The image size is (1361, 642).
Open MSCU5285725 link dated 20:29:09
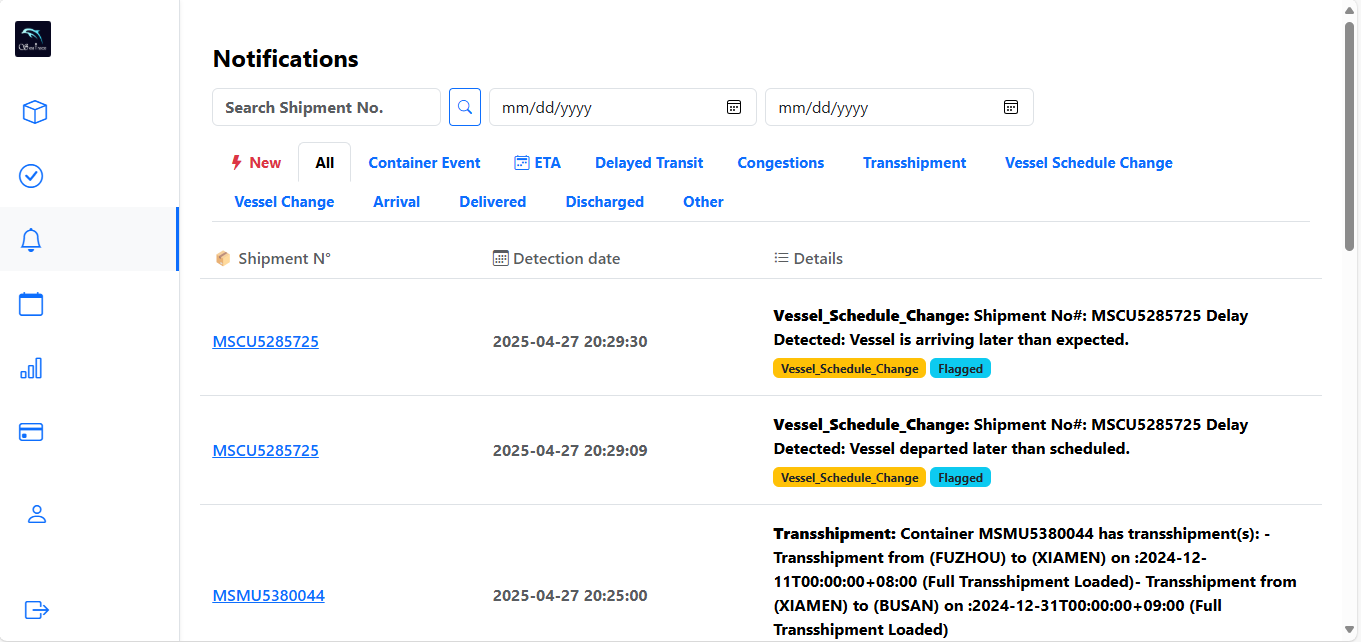[x=266, y=450]
